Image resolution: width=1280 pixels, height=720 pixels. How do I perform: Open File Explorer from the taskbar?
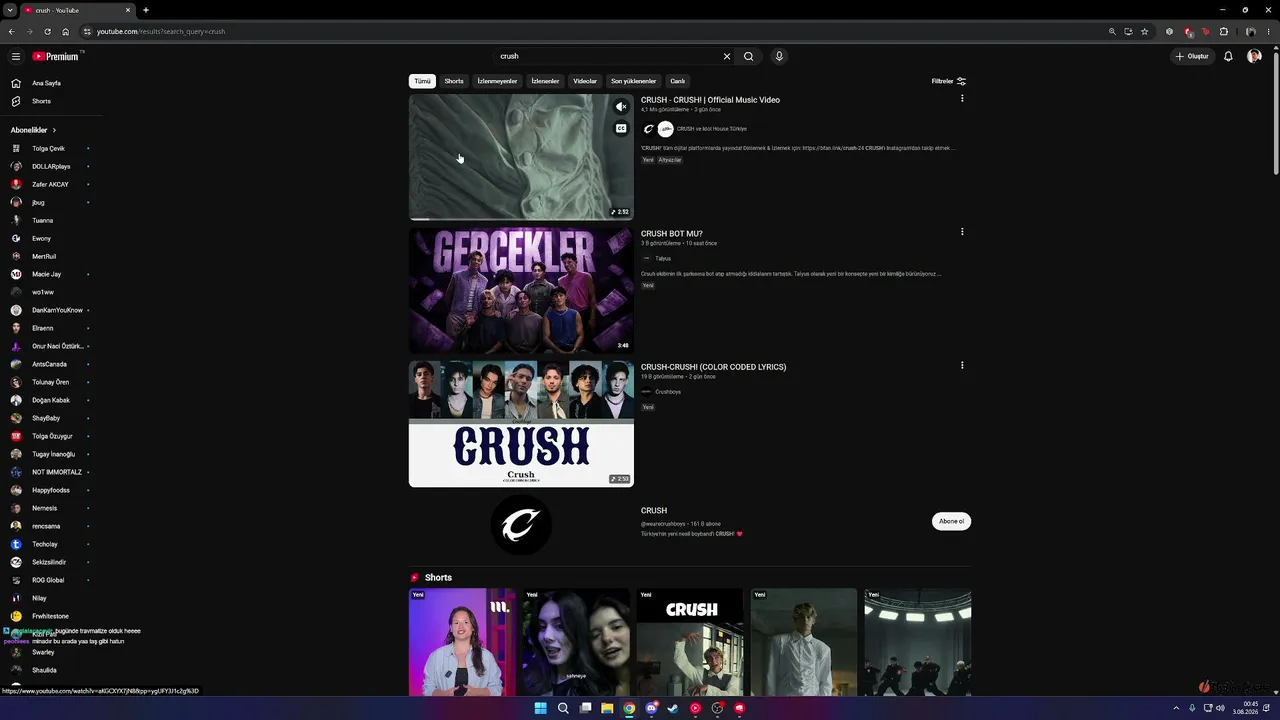[607, 708]
